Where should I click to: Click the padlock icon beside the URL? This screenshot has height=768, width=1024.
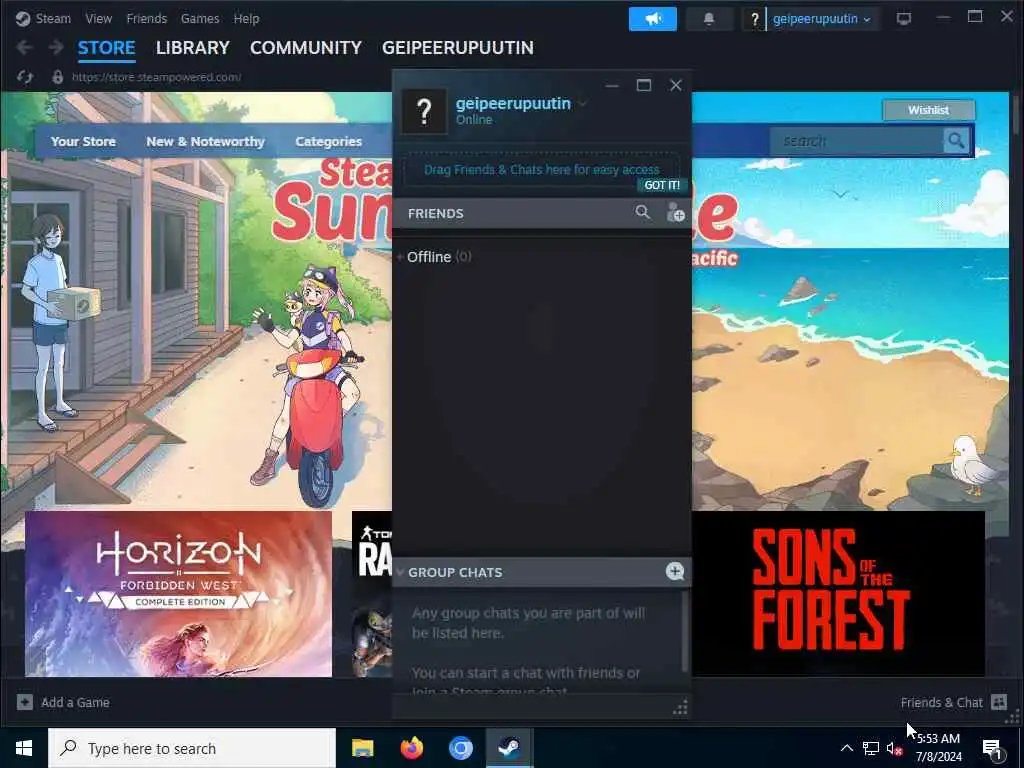(x=57, y=77)
